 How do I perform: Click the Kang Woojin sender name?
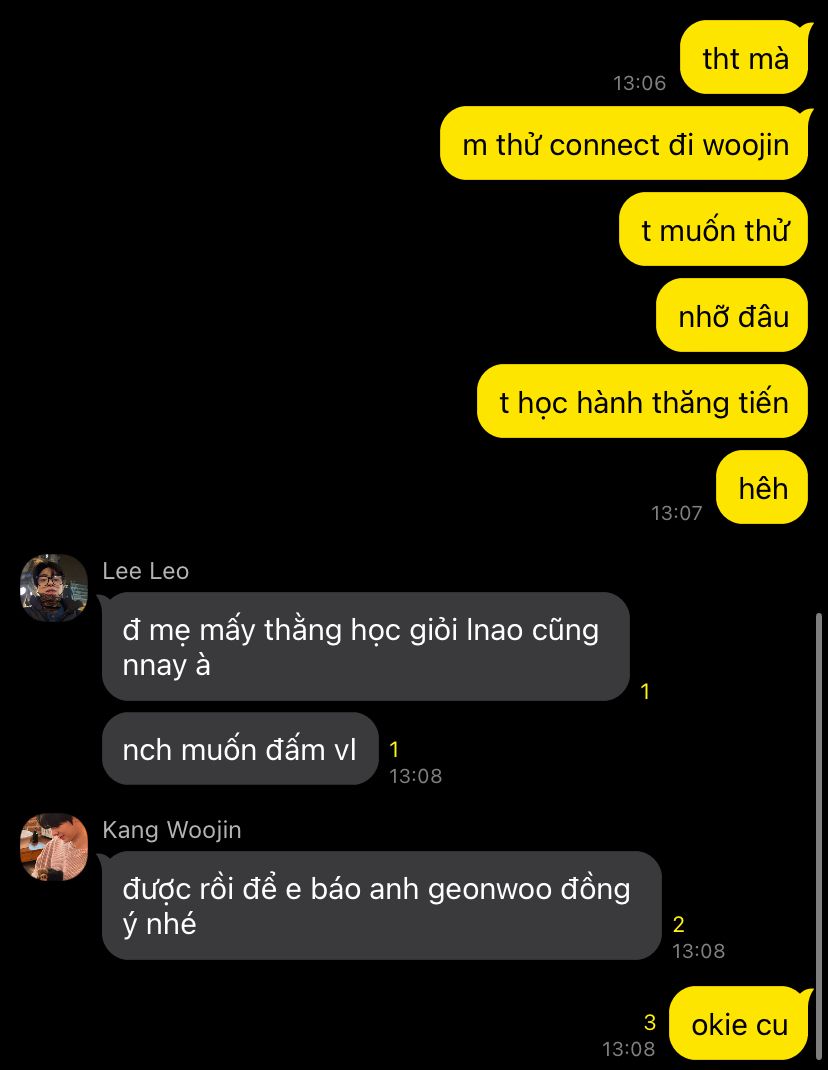[171, 830]
